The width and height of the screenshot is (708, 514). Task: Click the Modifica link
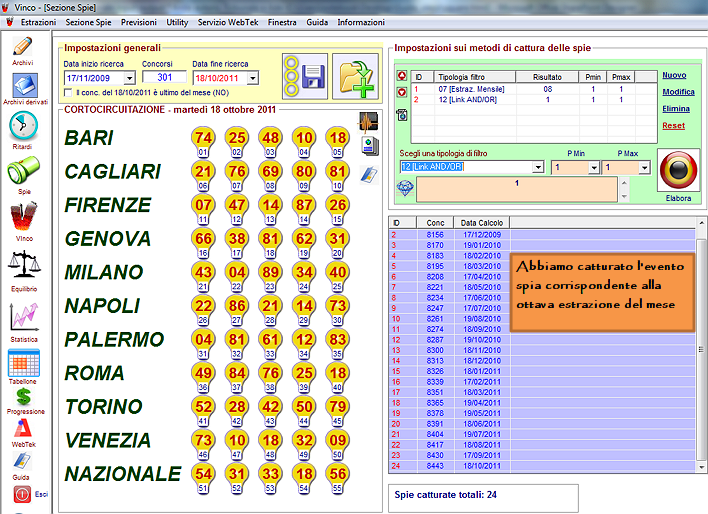678,92
